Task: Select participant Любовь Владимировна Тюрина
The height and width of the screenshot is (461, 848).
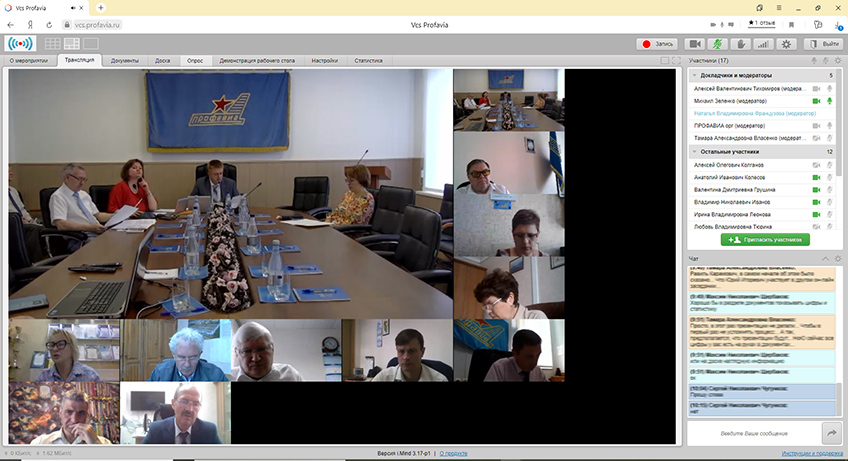Action: 733,227
